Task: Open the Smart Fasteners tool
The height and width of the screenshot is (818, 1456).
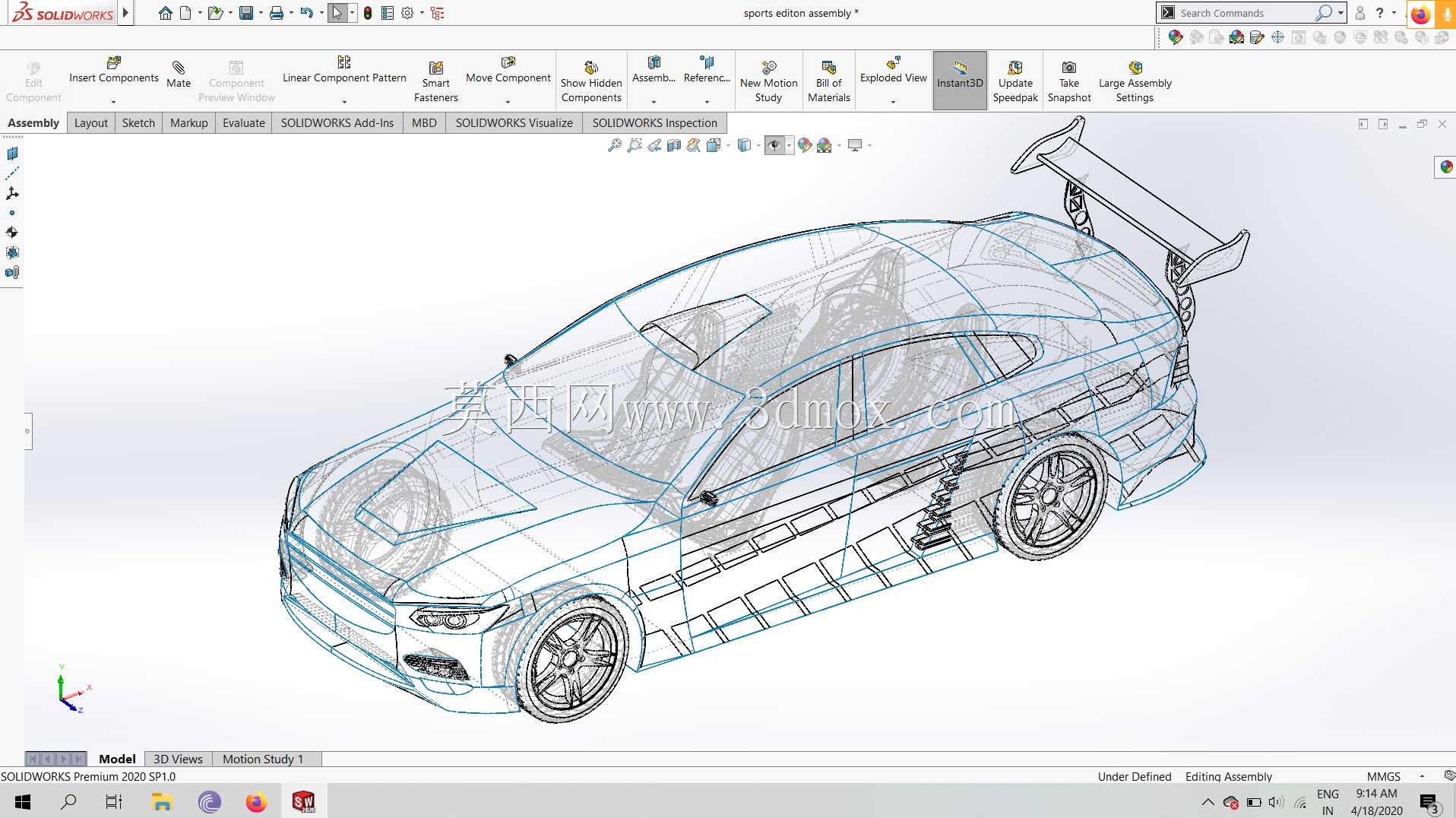Action: pos(435,81)
